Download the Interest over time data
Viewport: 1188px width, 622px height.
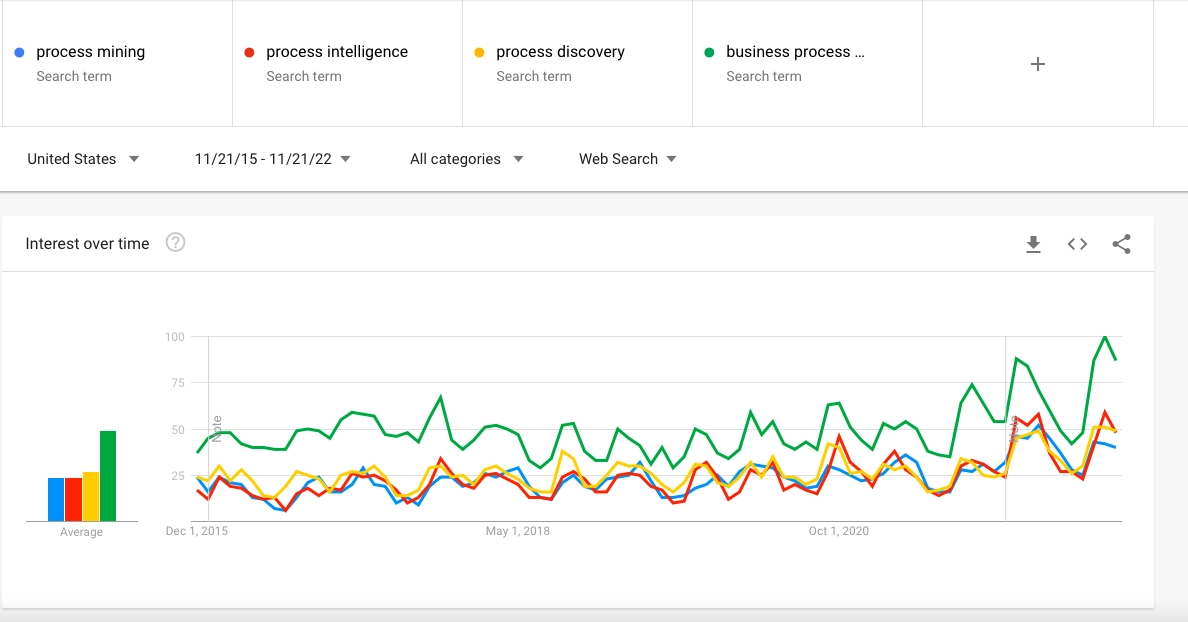pyautogui.click(x=1034, y=244)
